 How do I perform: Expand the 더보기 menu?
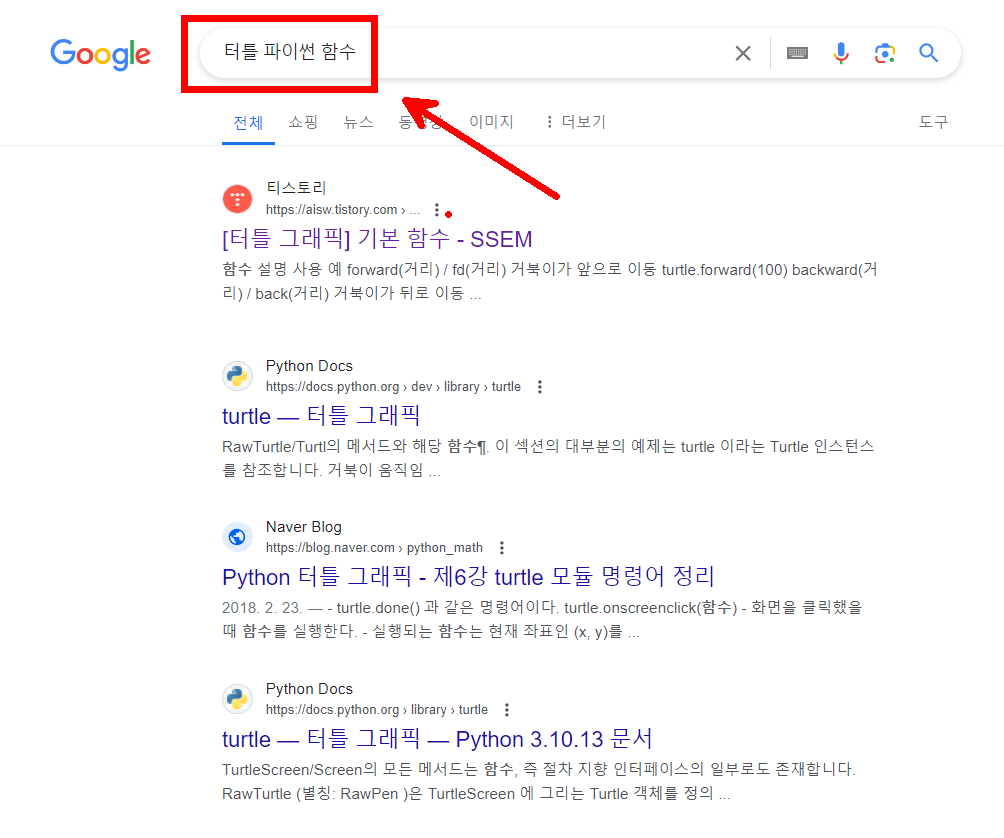tap(575, 122)
